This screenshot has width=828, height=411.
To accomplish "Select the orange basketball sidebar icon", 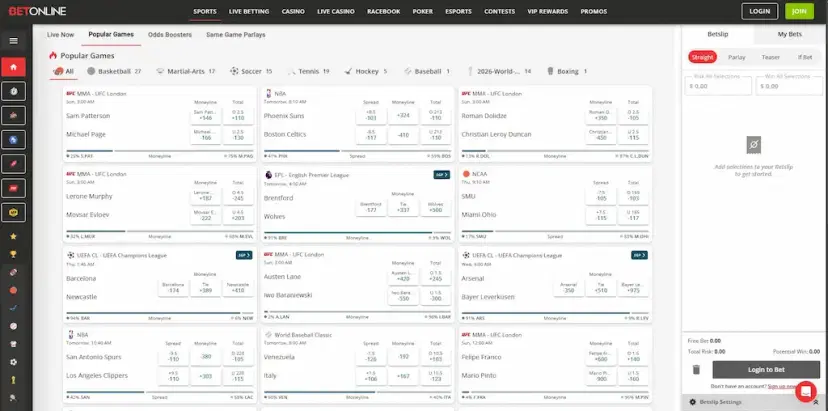I will [14, 290].
